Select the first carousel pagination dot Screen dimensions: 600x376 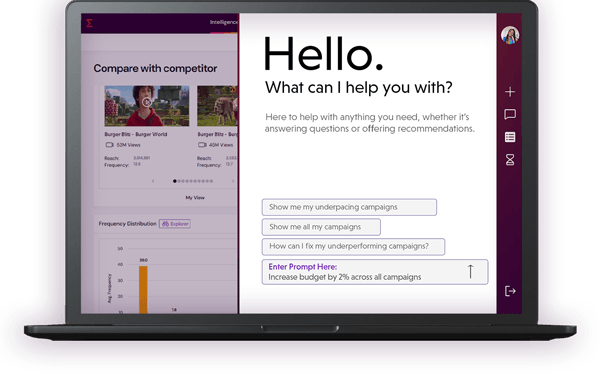coord(175,181)
